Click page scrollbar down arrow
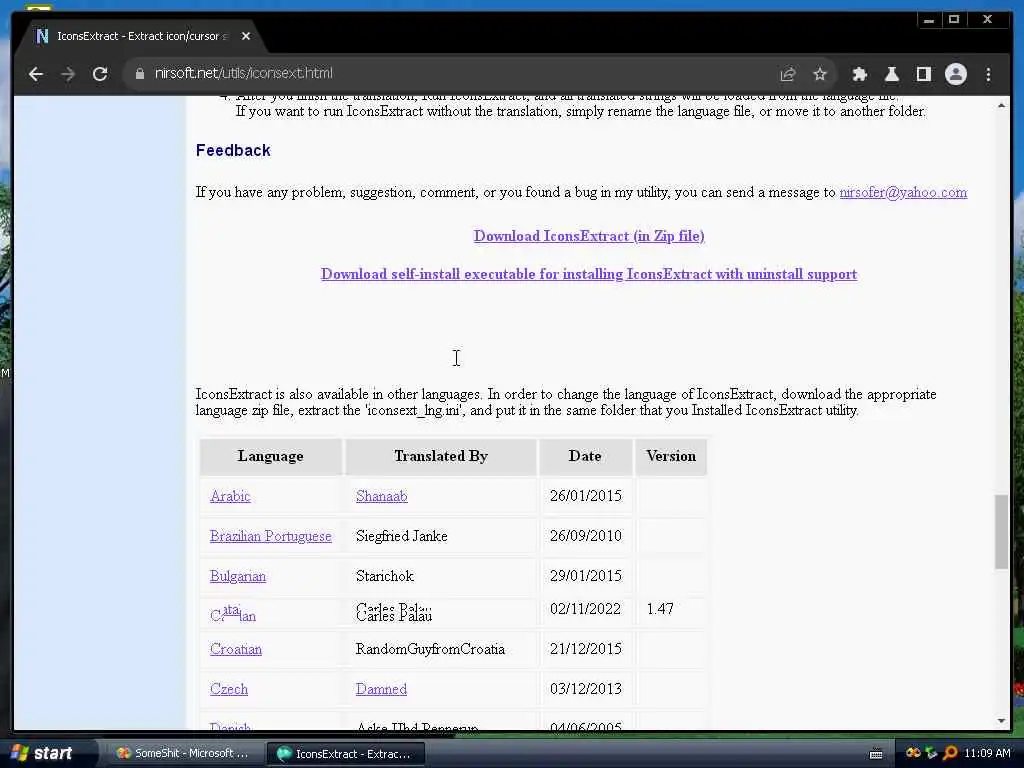1024x768 pixels. 1001,721
